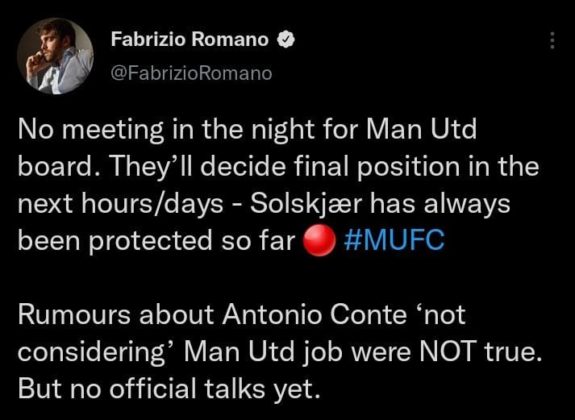Click the red circle emoji

[320, 241]
